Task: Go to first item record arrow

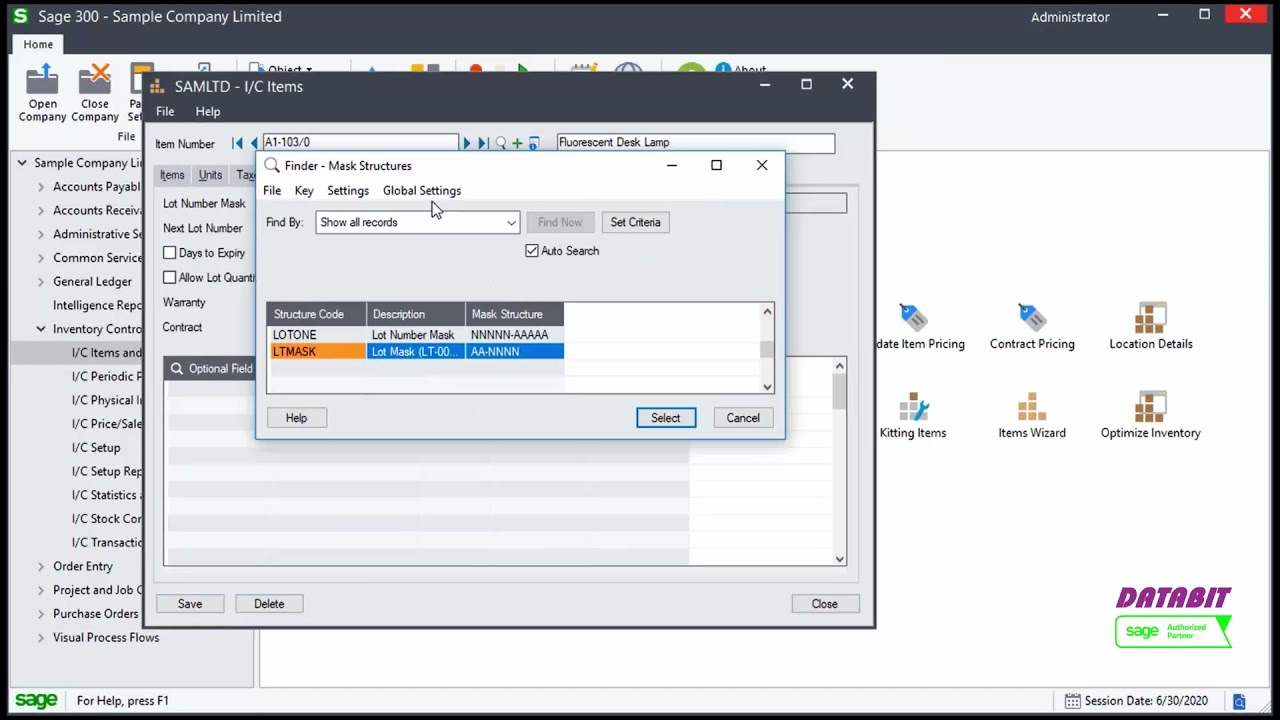Action: coord(237,143)
